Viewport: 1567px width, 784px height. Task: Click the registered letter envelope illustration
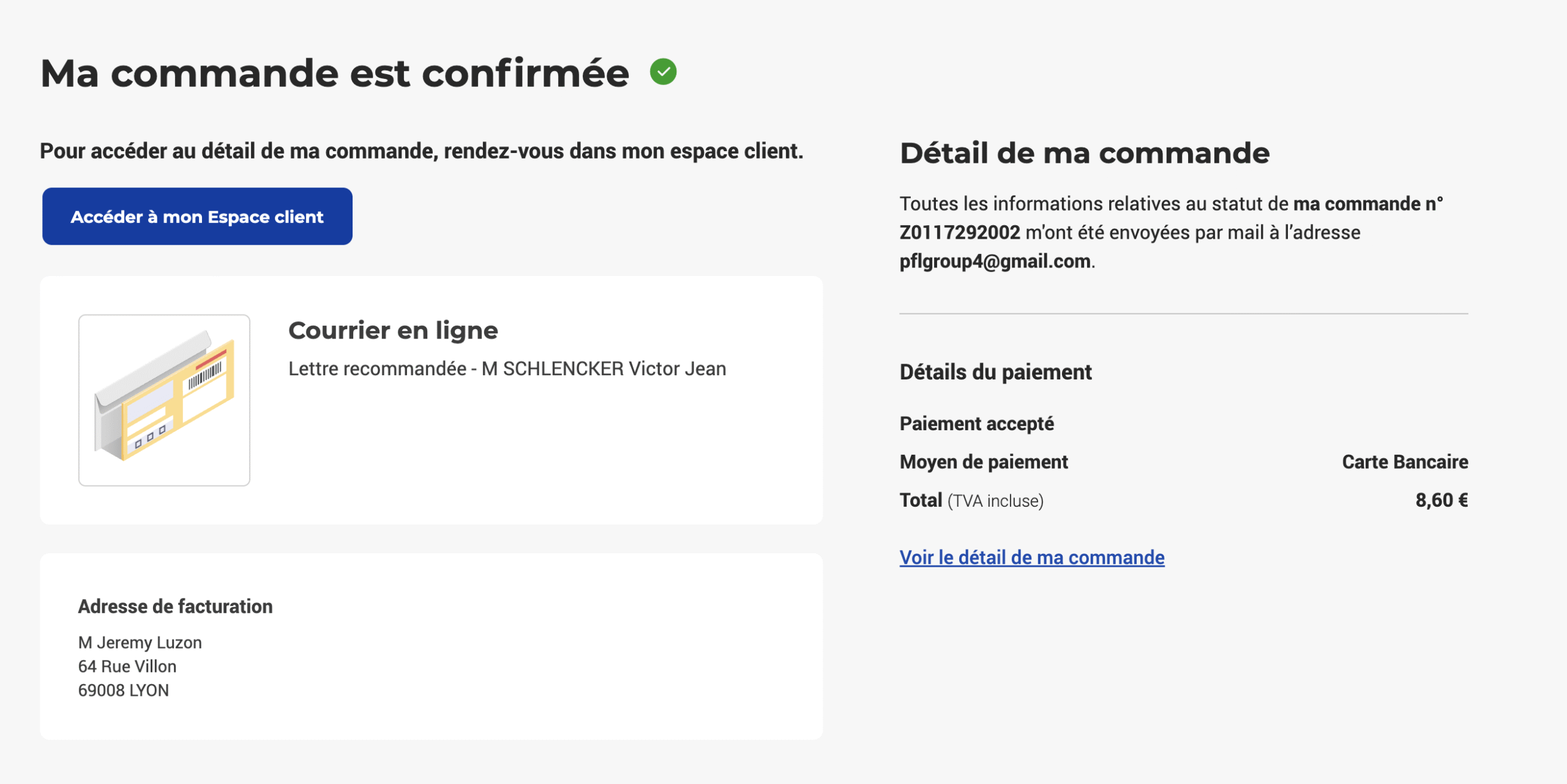click(164, 400)
